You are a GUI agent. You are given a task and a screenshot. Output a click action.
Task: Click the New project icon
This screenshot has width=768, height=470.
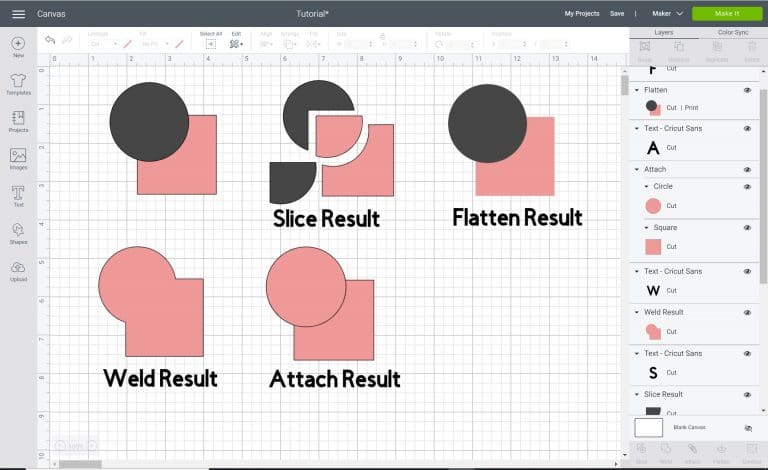[x=18, y=44]
